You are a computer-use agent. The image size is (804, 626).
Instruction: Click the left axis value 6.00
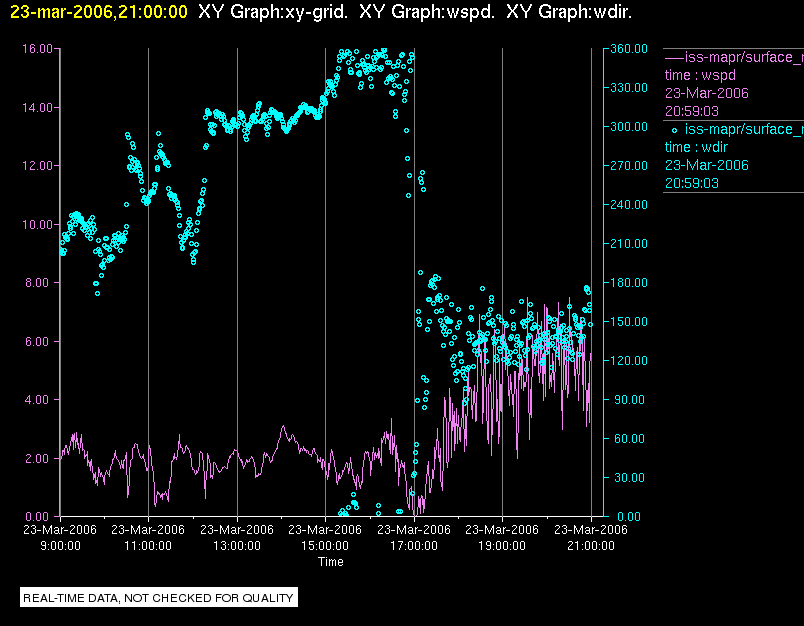point(39,341)
